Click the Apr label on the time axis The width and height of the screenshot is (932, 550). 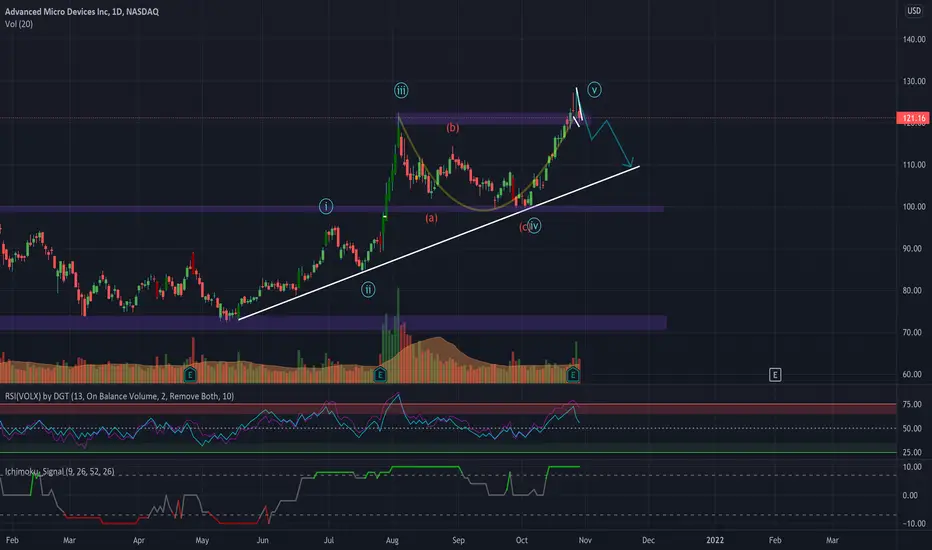pyautogui.click(x=138, y=540)
